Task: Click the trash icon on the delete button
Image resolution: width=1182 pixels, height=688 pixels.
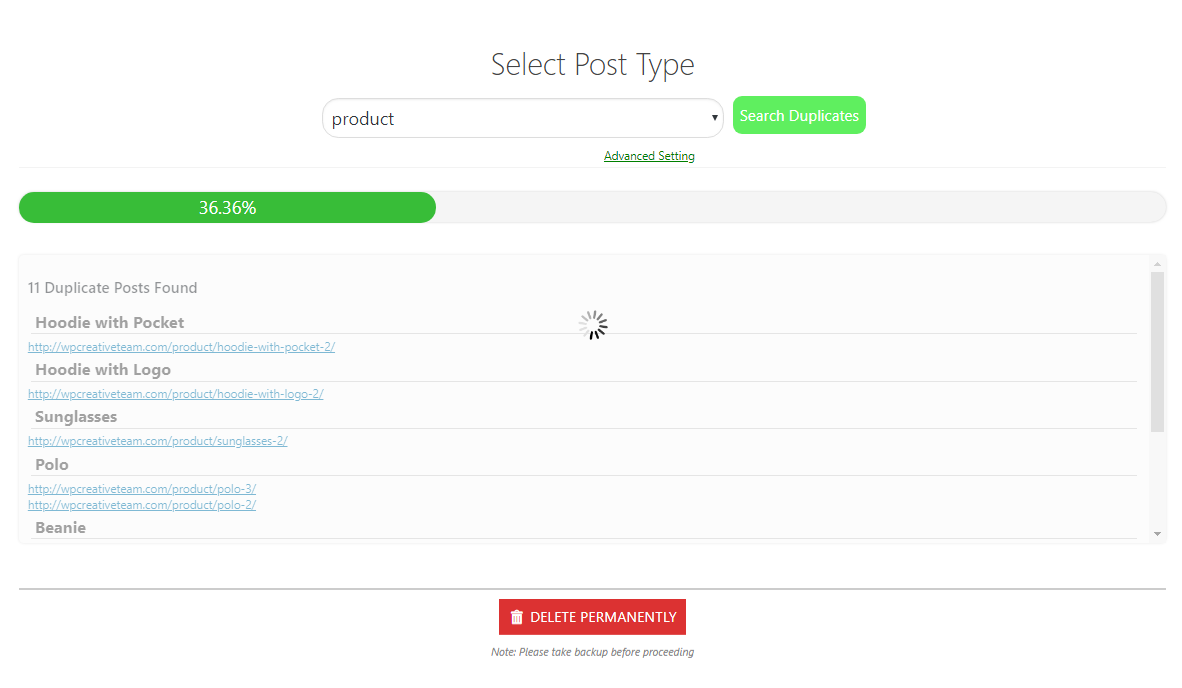Action: (x=516, y=617)
